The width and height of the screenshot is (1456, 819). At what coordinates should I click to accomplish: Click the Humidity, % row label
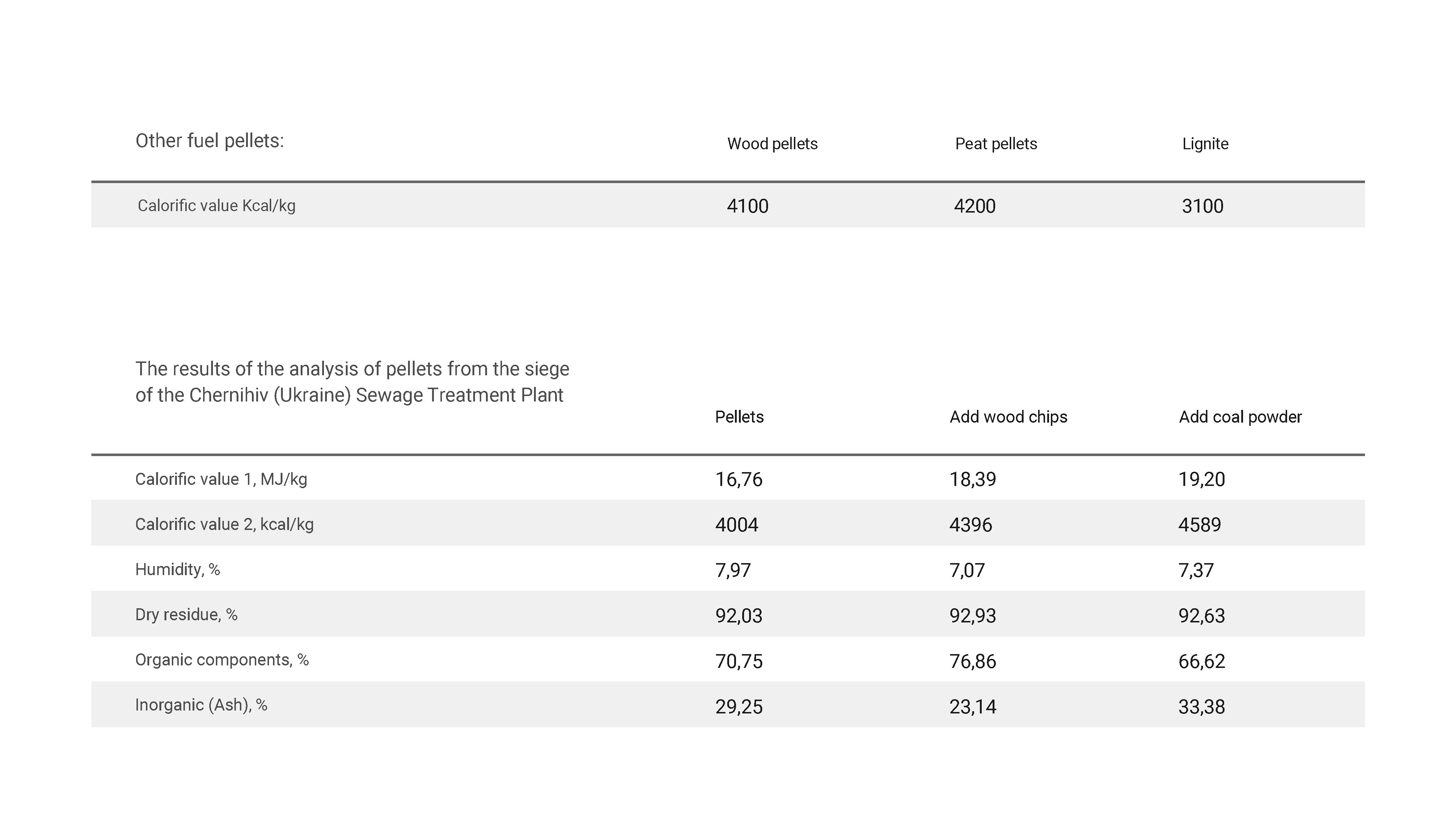tap(178, 570)
